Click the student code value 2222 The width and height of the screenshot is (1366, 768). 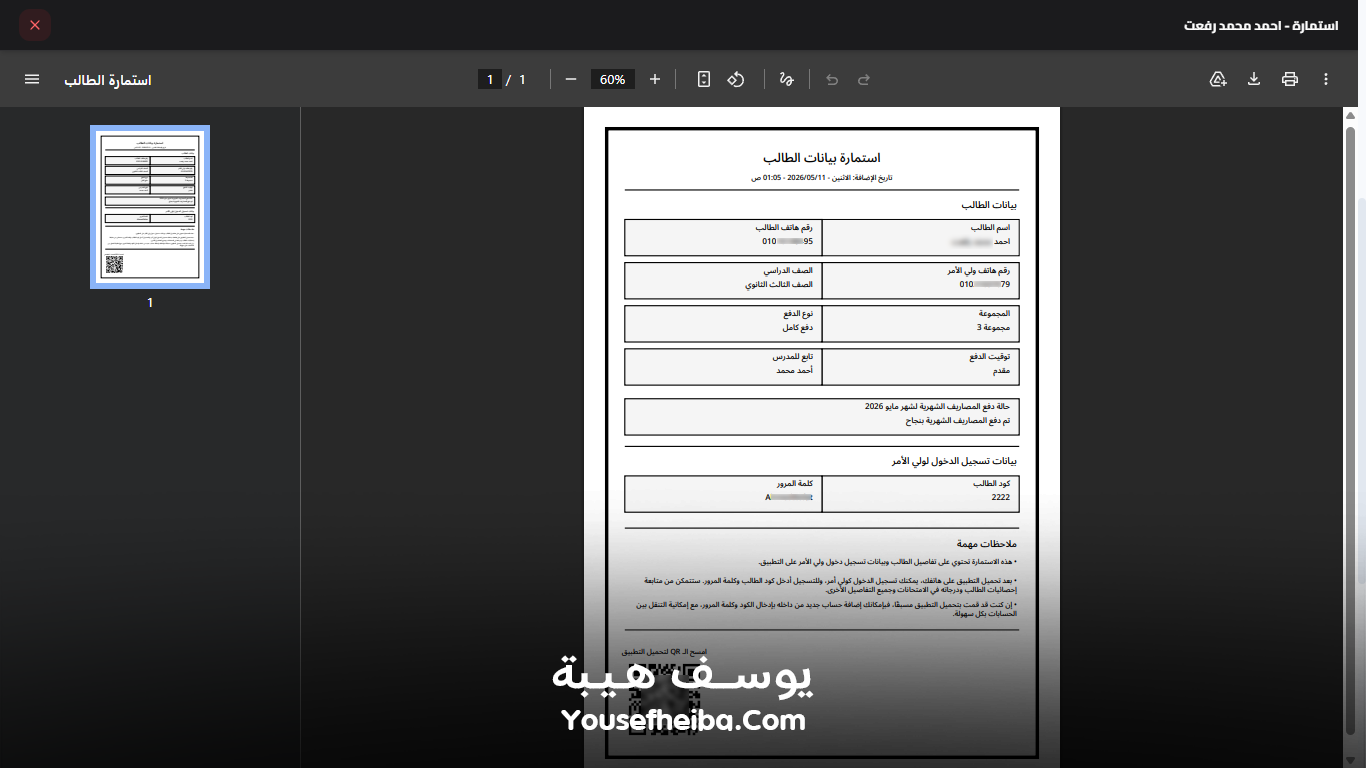pyautogui.click(x=1001, y=497)
